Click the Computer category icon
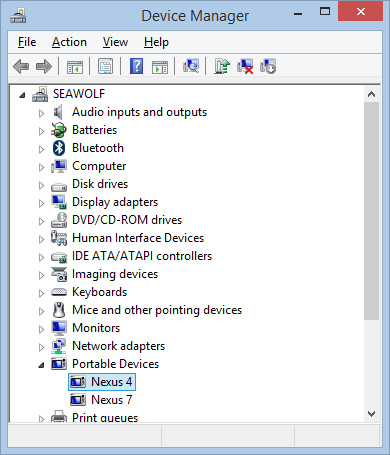390x455 pixels. coord(59,166)
